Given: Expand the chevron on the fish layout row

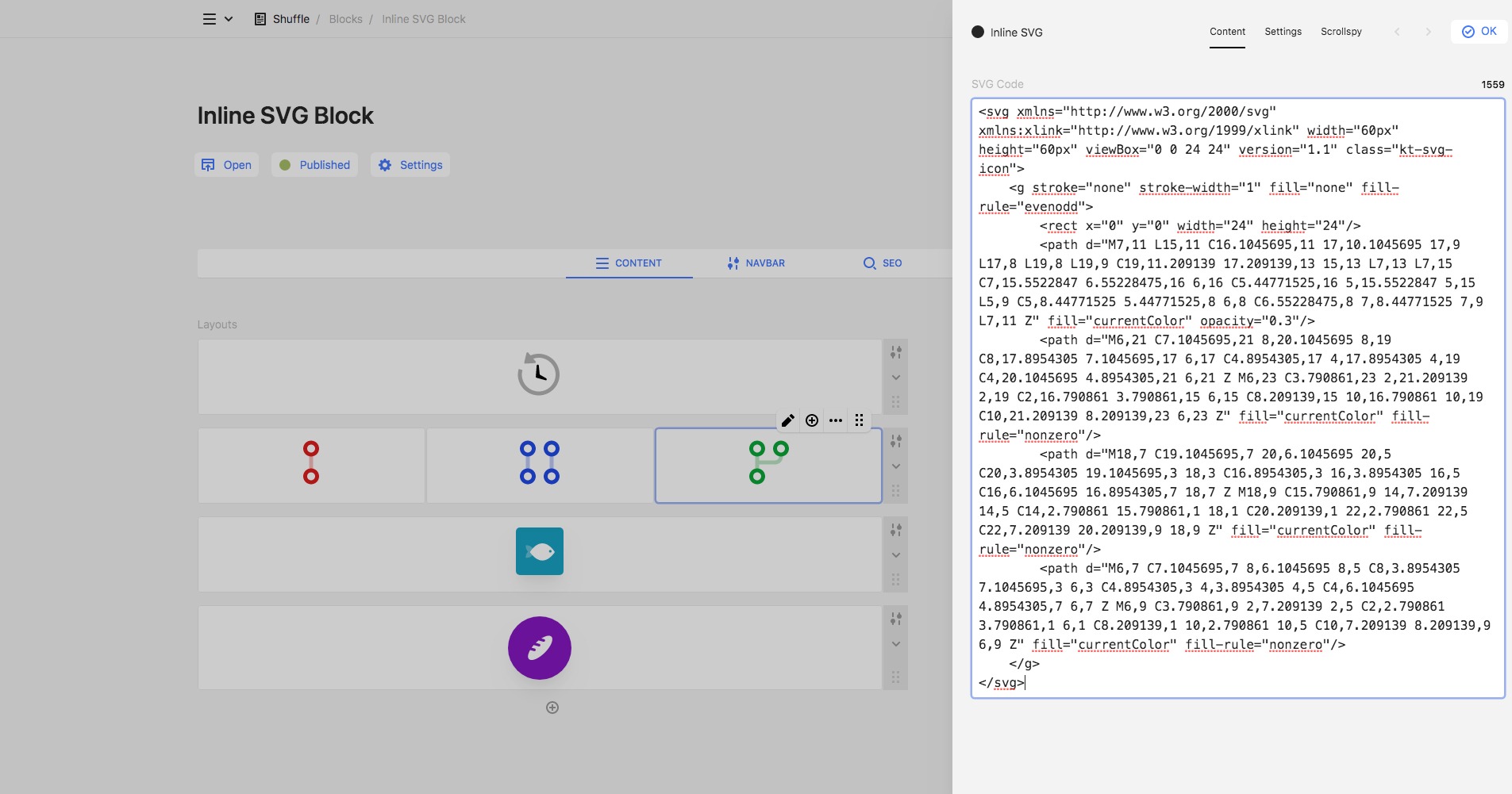Looking at the screenshot, I should pos(895,555).
